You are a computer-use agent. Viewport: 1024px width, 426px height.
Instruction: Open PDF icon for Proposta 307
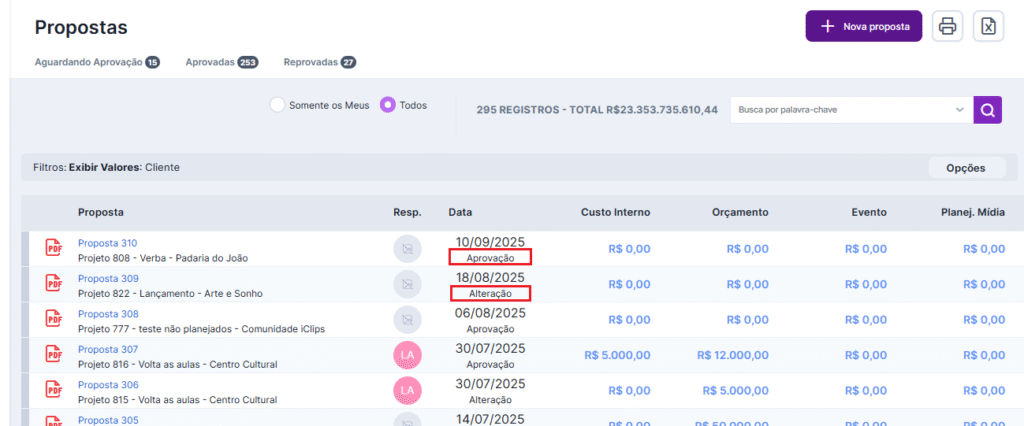pyautogui.click(x=54, y=356)
